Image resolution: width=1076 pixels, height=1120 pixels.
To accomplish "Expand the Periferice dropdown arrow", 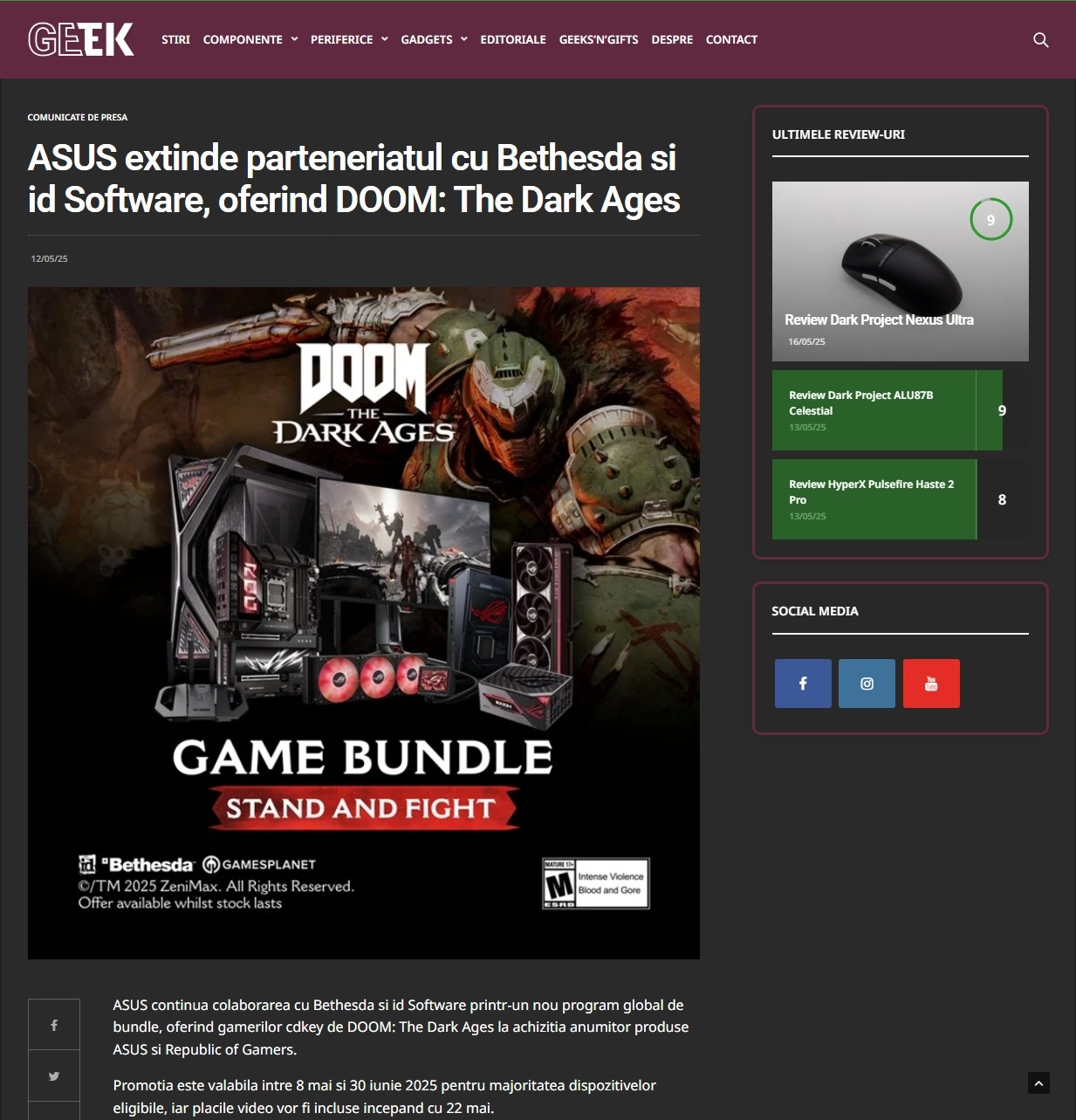I will (x=384, y=39).
